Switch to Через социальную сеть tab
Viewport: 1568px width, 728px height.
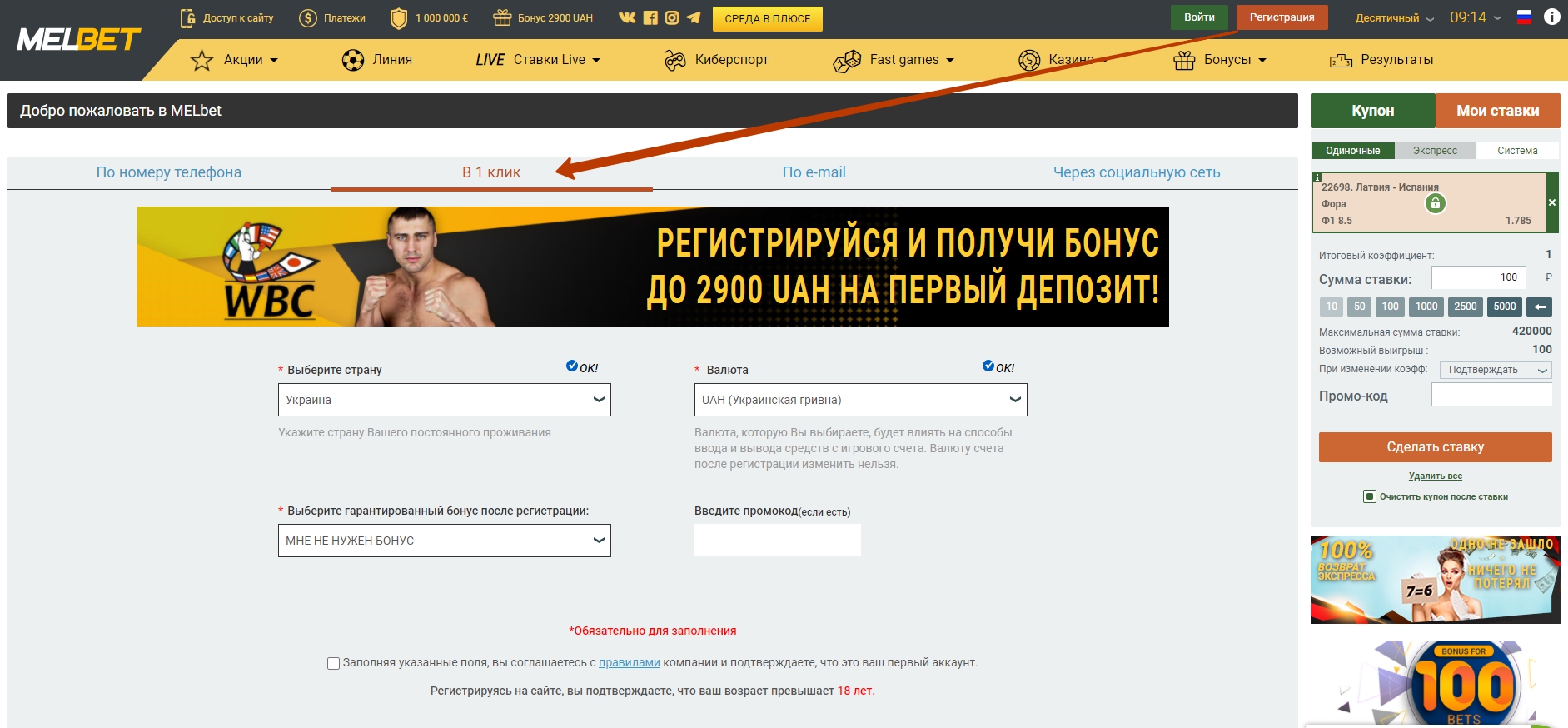tap(1137, 172)
